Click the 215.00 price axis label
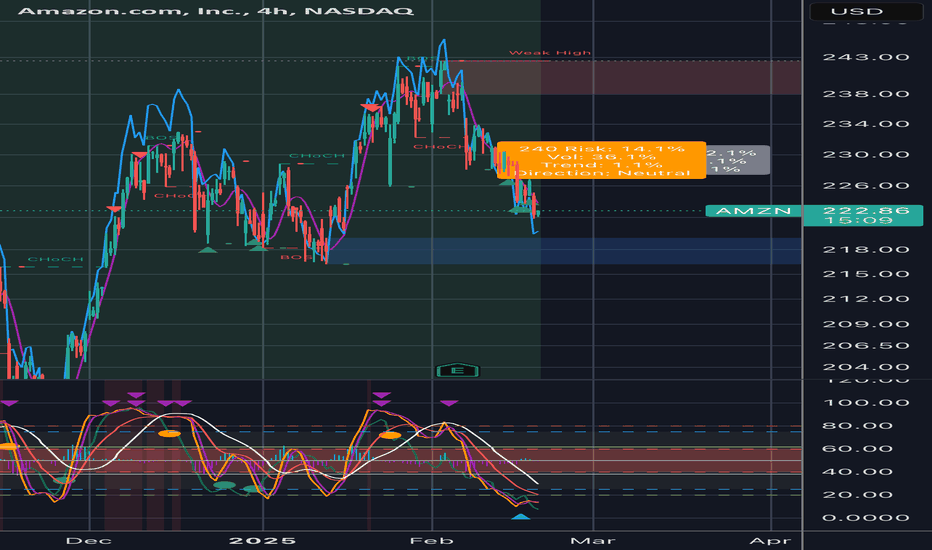Image resolution: width=932 pixels, height=550 pixels. [865, 274]
